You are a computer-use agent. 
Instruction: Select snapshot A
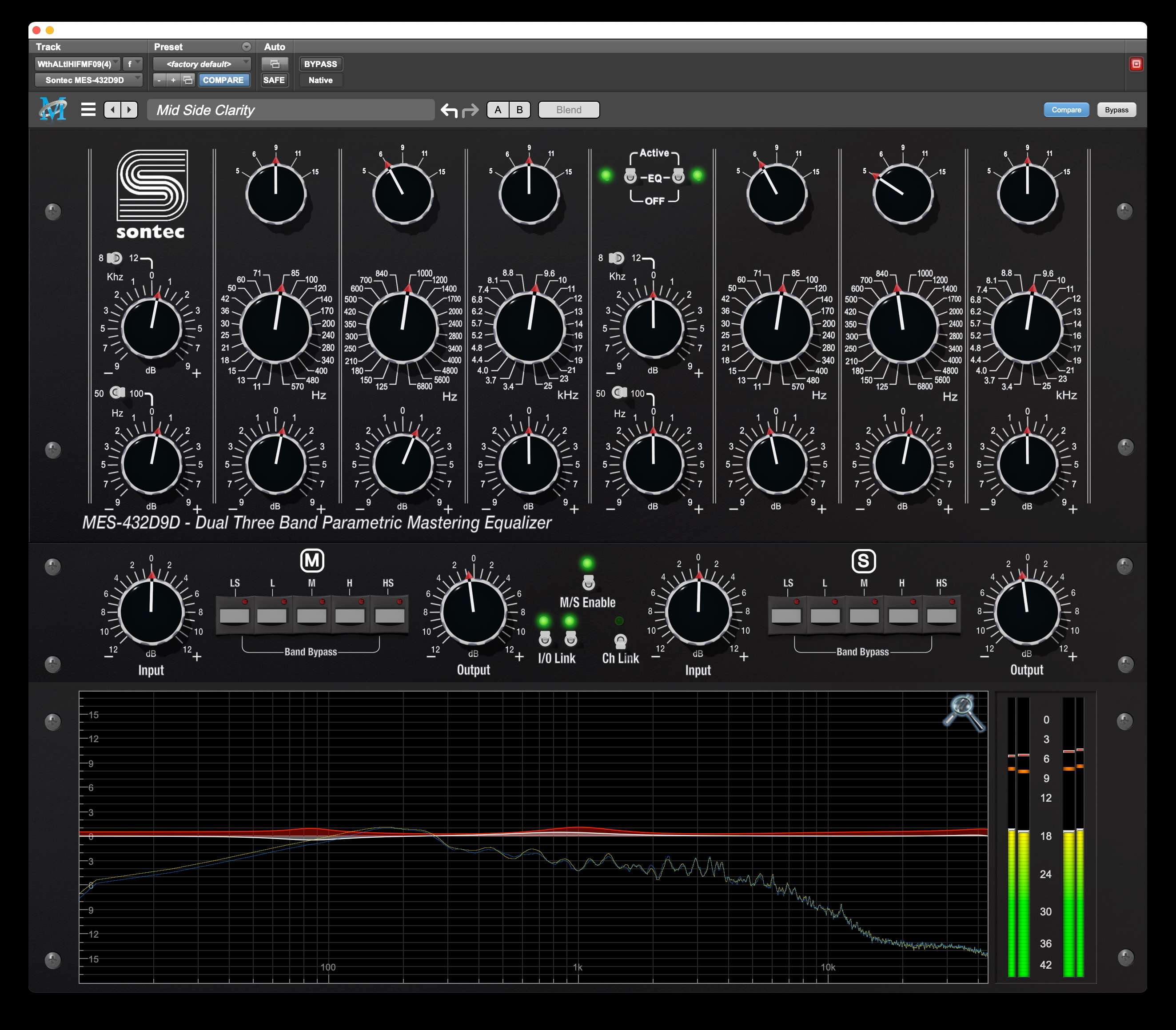(498, 110)
